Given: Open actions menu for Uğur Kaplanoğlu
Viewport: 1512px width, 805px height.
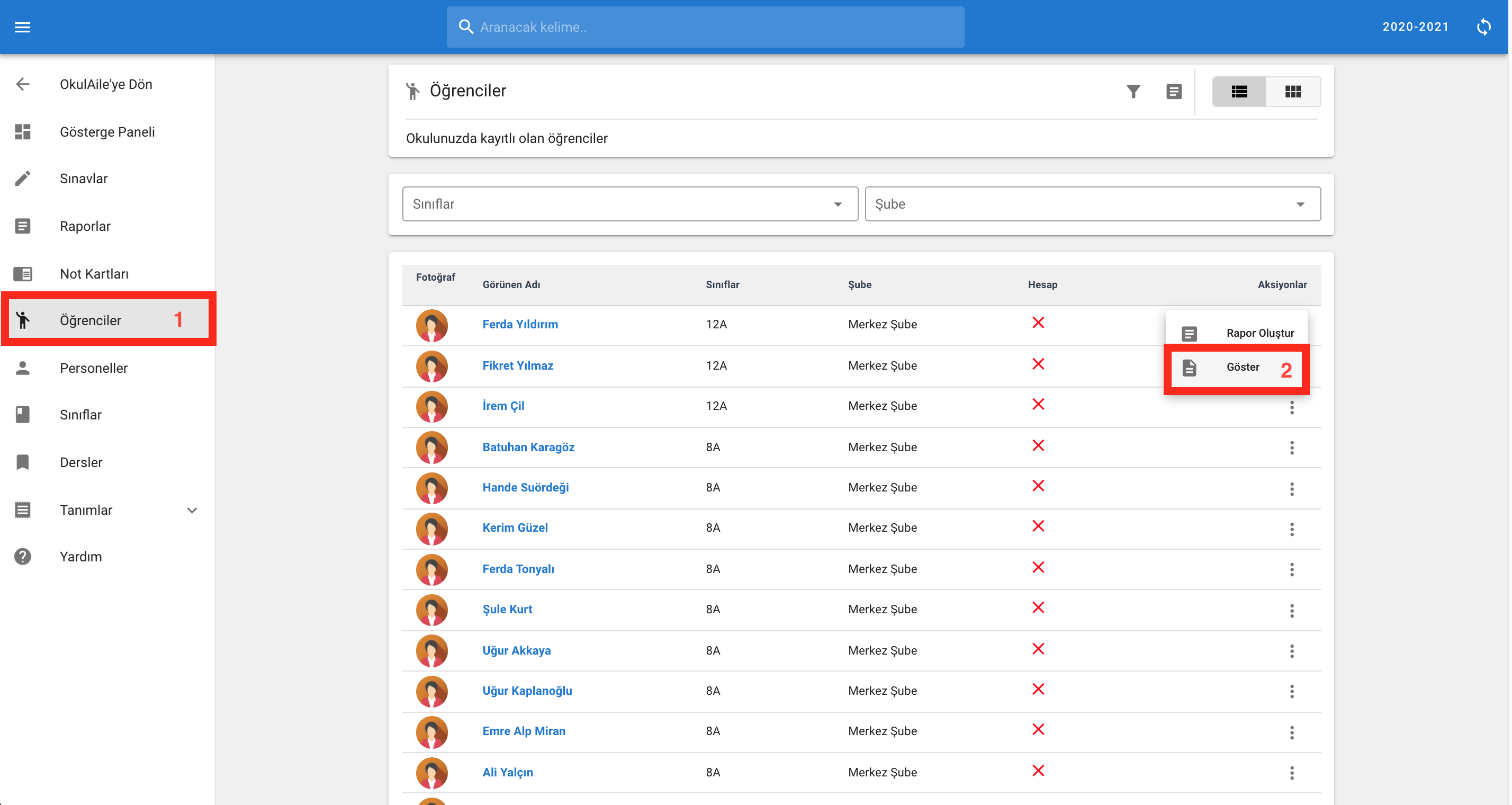Looking at the screenshot, I should (1291, 692).
